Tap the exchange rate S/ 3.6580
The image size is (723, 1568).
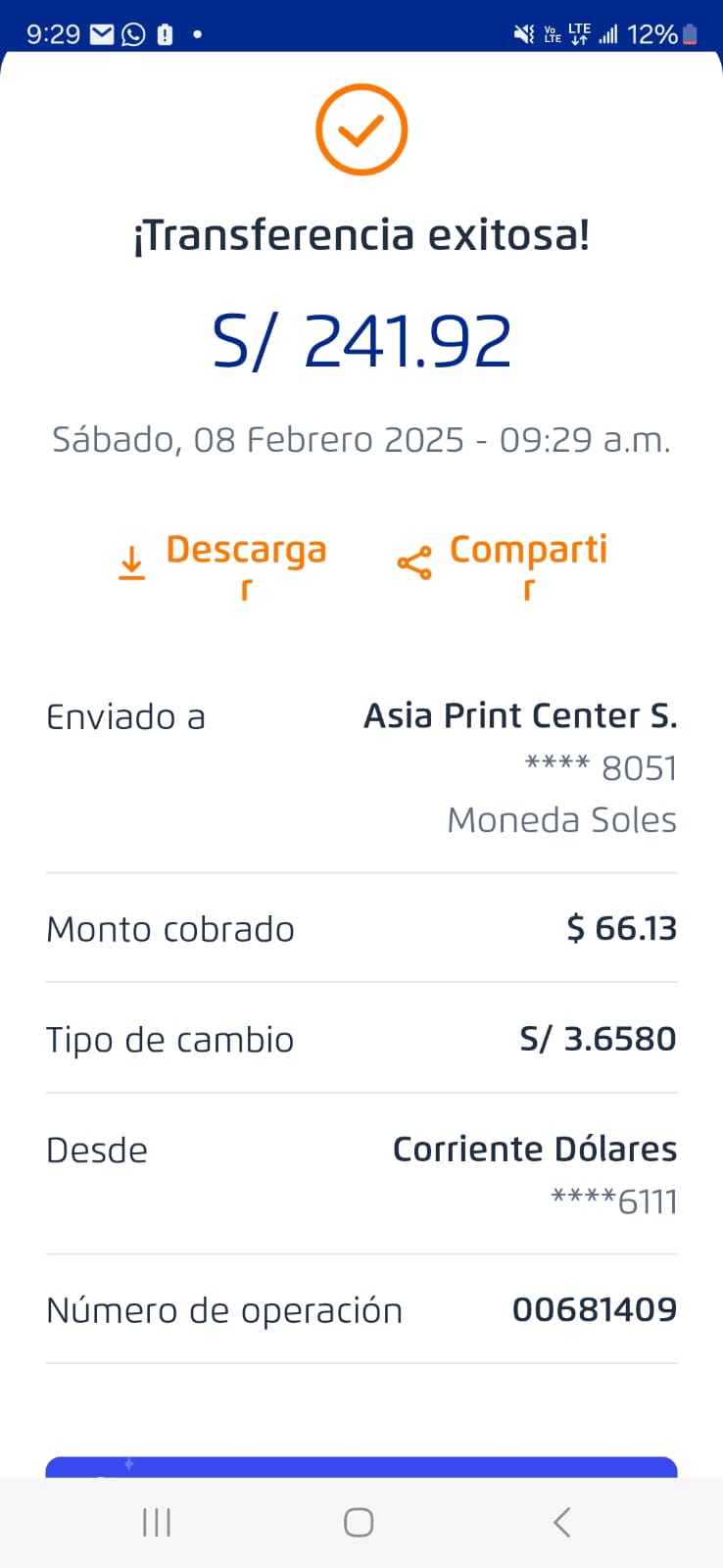click(598, 1039)
